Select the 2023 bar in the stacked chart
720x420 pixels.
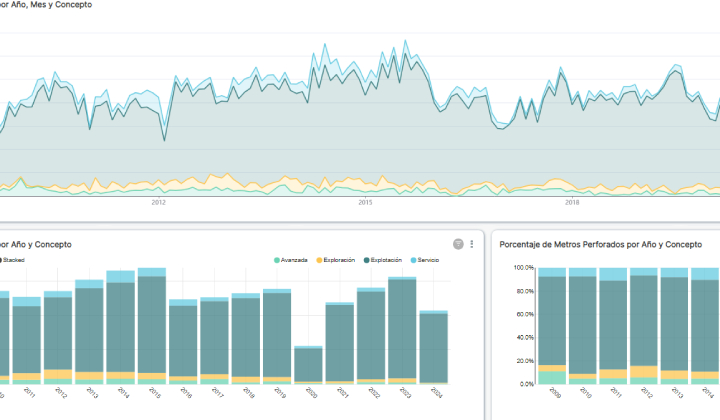tap(402, 330)
